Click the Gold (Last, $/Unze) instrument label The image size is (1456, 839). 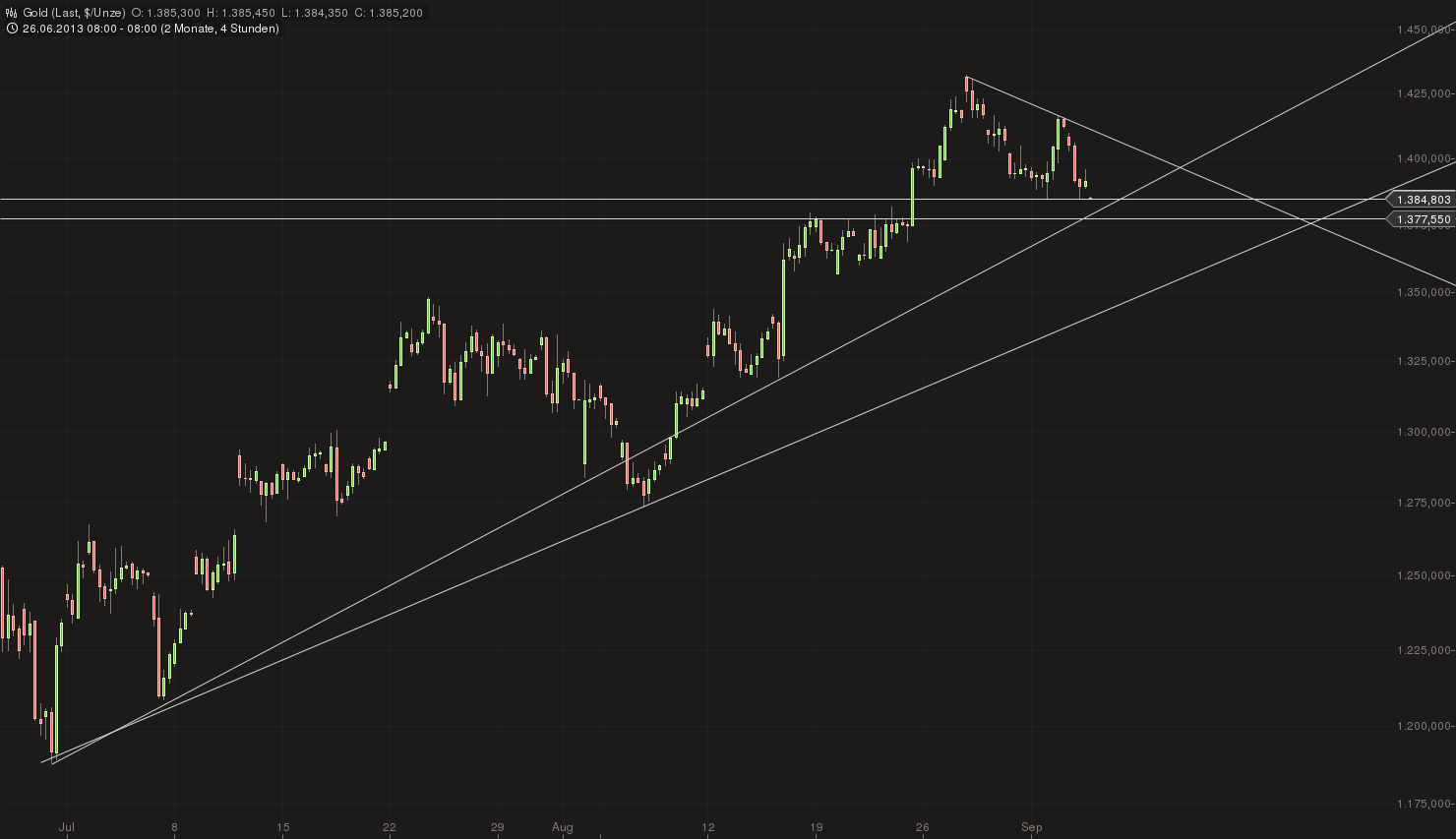tap(74, 11)
